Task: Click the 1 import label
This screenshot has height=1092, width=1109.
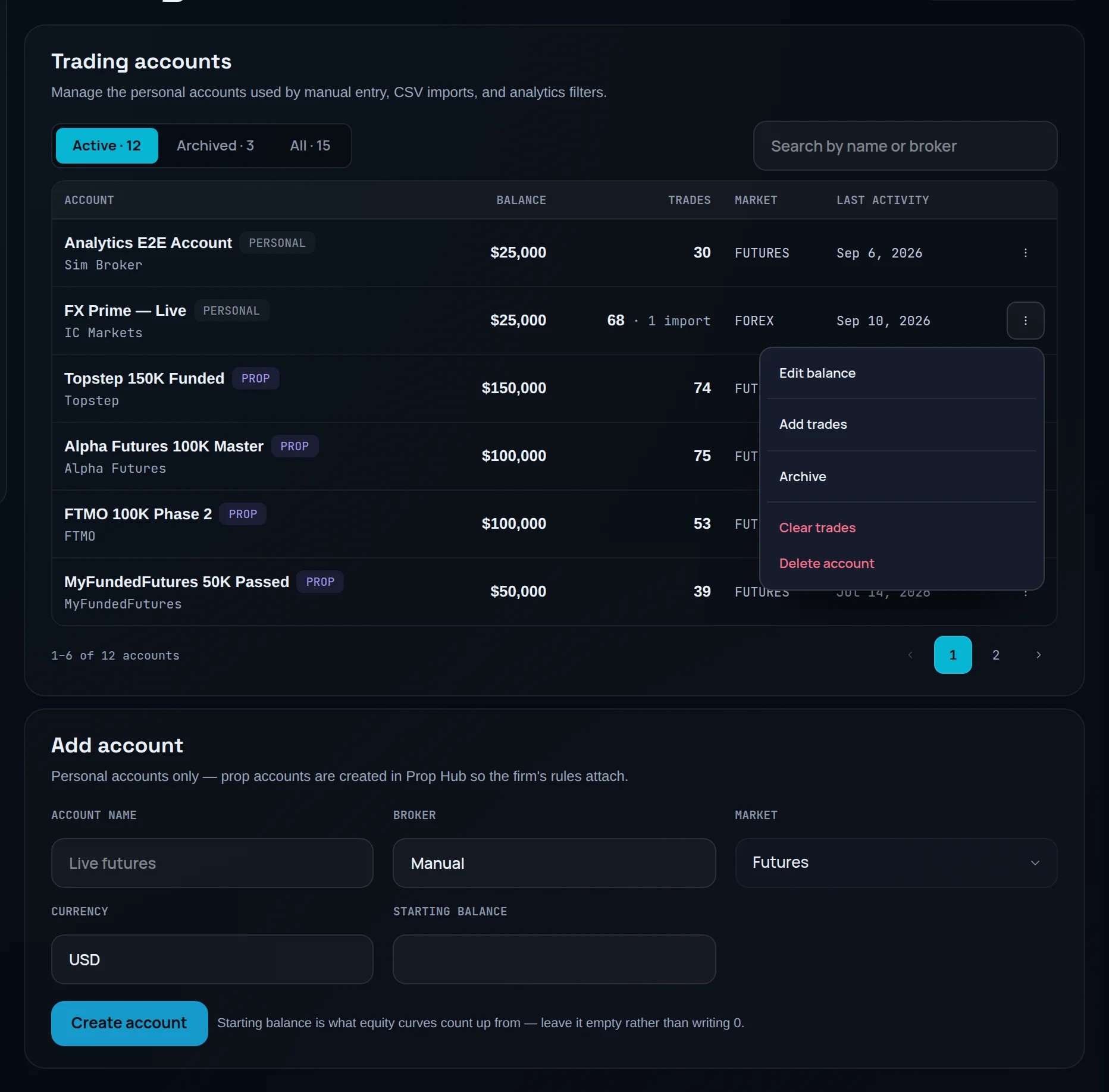Action: point(679,321)
